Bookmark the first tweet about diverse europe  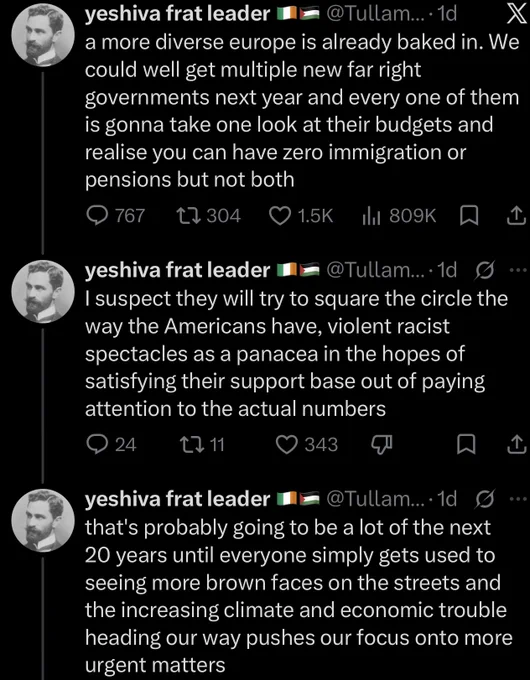[x=468, y=216]
